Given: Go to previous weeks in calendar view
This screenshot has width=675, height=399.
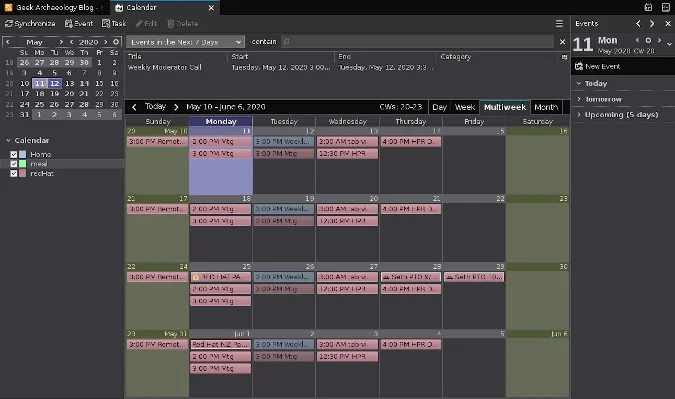Looking at the screenshot, I should 134,107.
